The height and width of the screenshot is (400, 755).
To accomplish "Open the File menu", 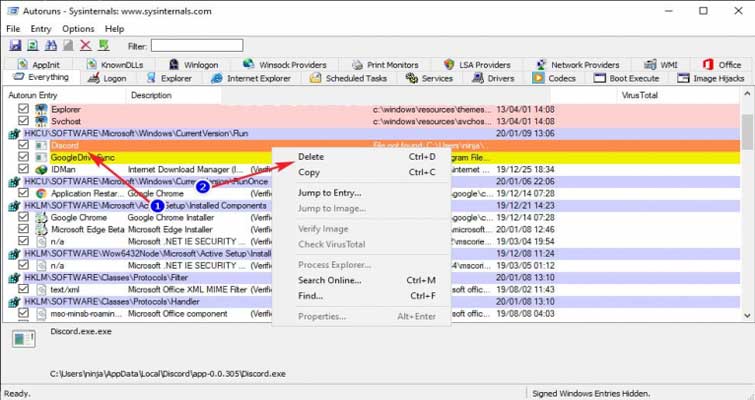I will coord(13,29).
